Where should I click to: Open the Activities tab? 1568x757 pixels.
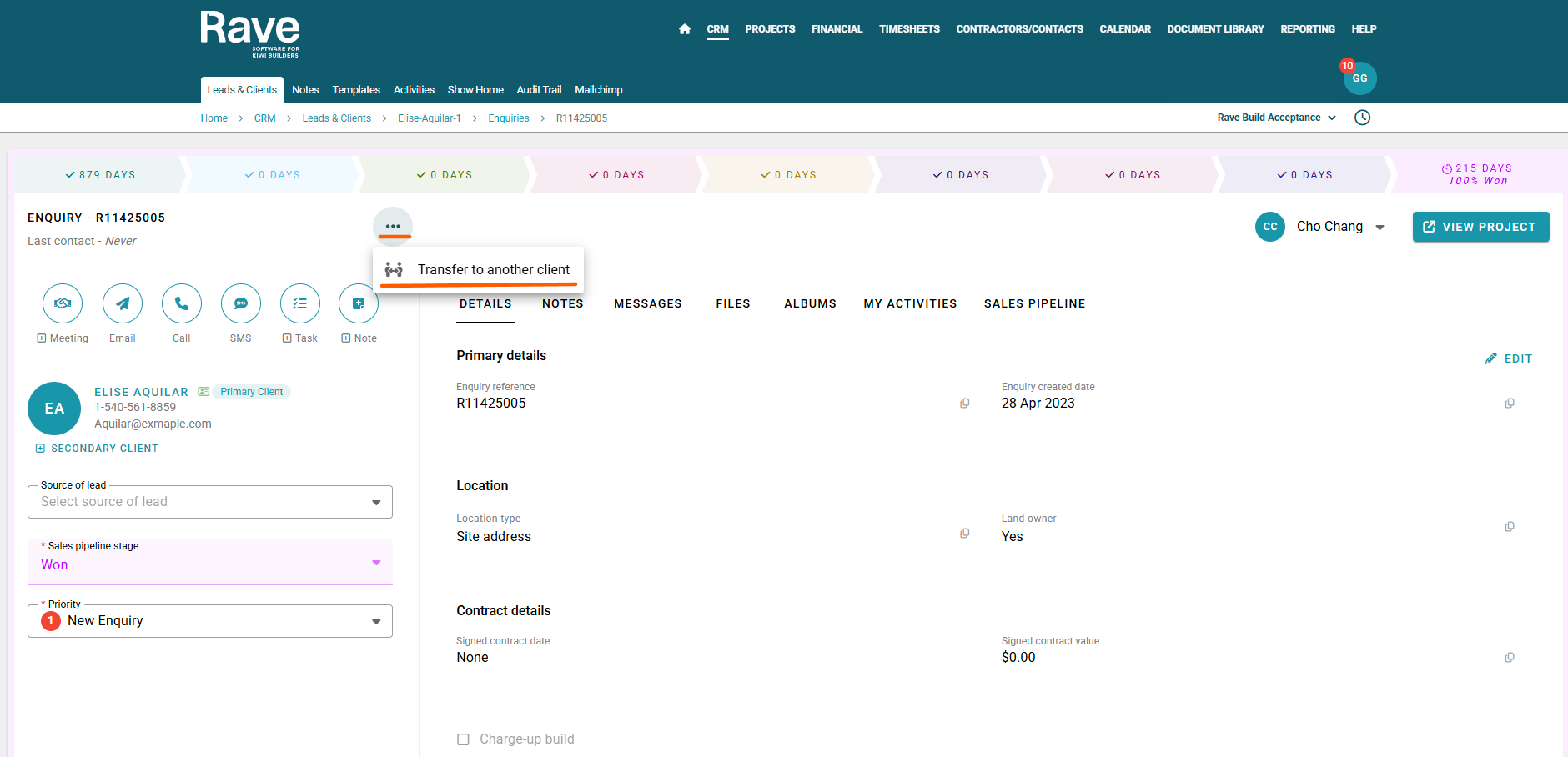click(414, 90)
